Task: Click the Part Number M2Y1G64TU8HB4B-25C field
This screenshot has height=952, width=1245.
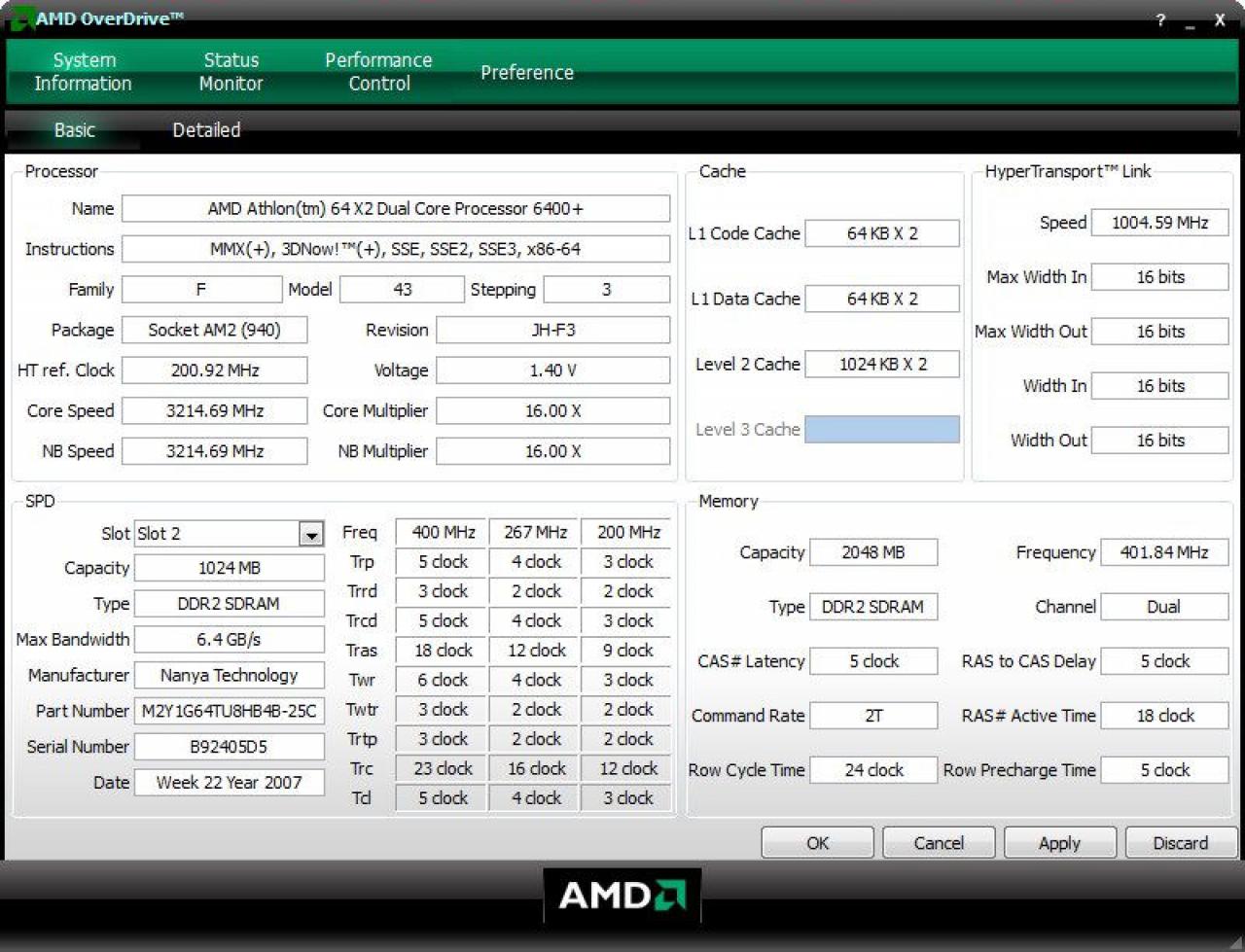Action: point(229,711)
